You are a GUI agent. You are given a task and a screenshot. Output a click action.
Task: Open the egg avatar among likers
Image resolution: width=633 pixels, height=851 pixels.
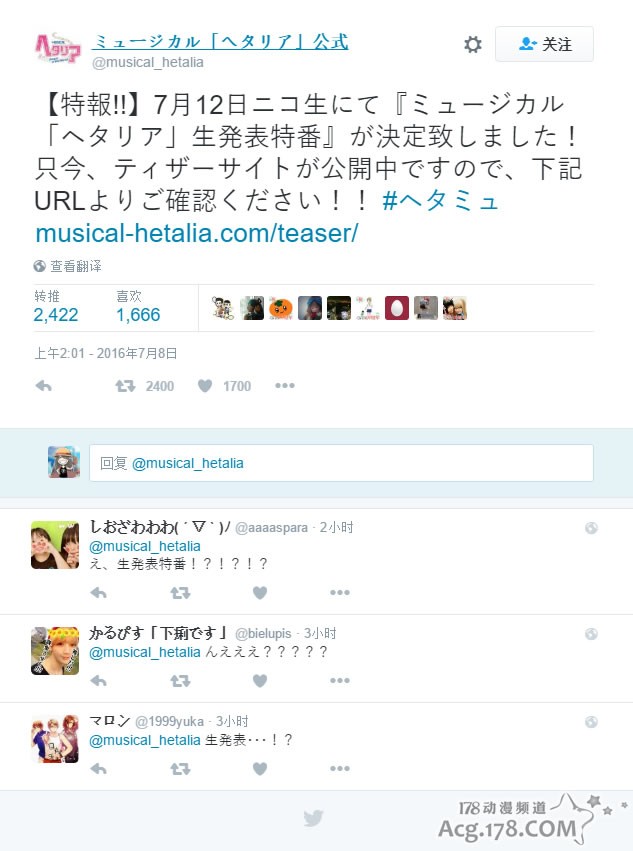[x=397, y=308]
